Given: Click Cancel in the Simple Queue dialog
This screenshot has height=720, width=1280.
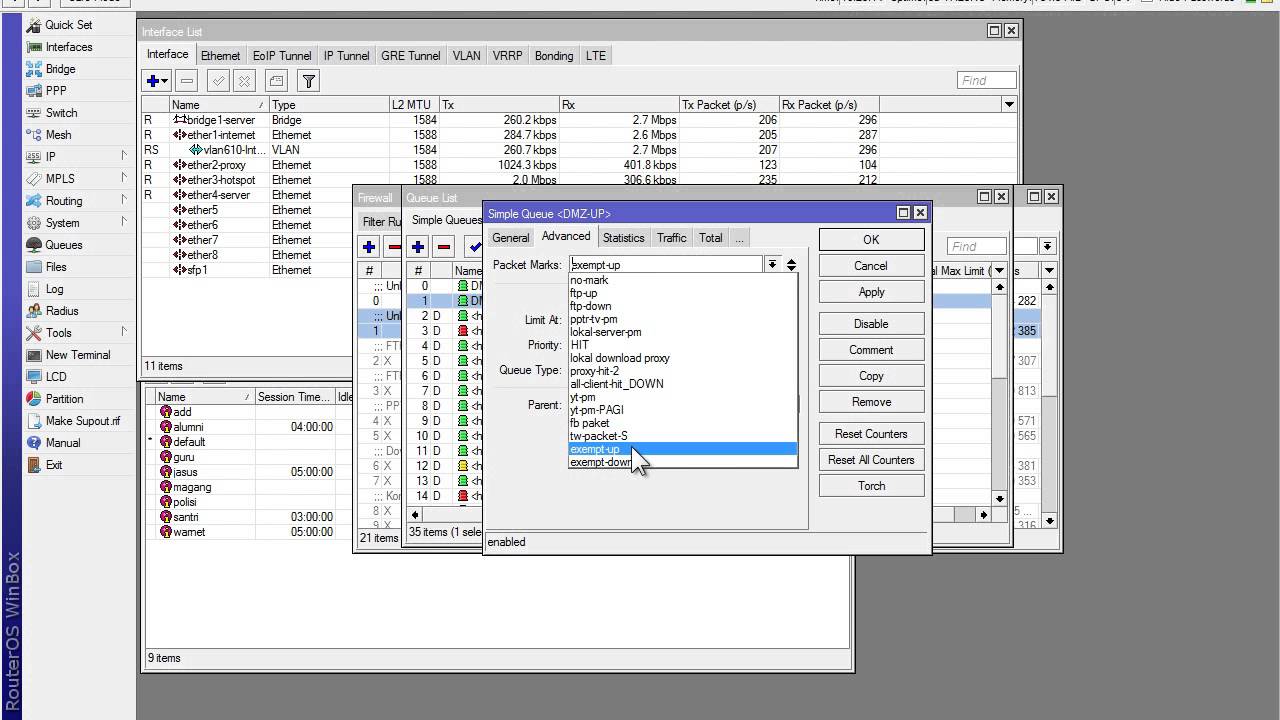Looking at the screenshot, I should 871,266.
